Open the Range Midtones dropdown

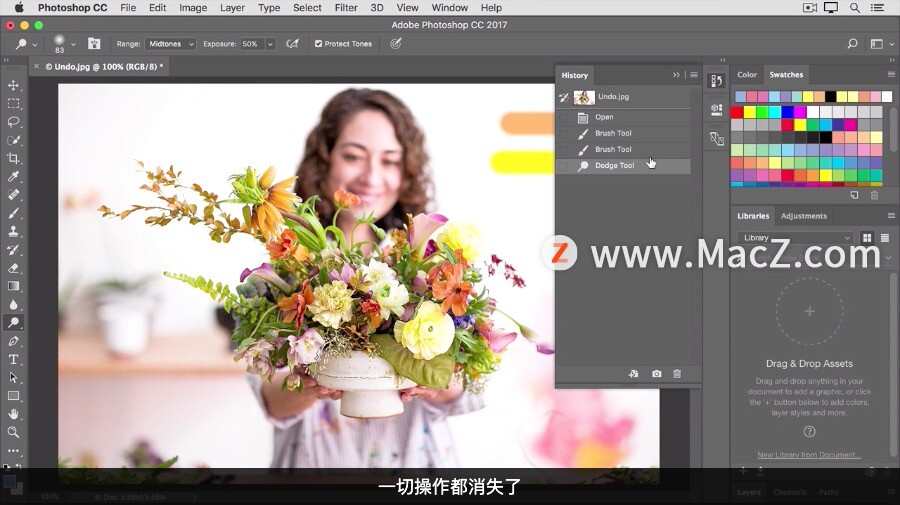point(170,44)
